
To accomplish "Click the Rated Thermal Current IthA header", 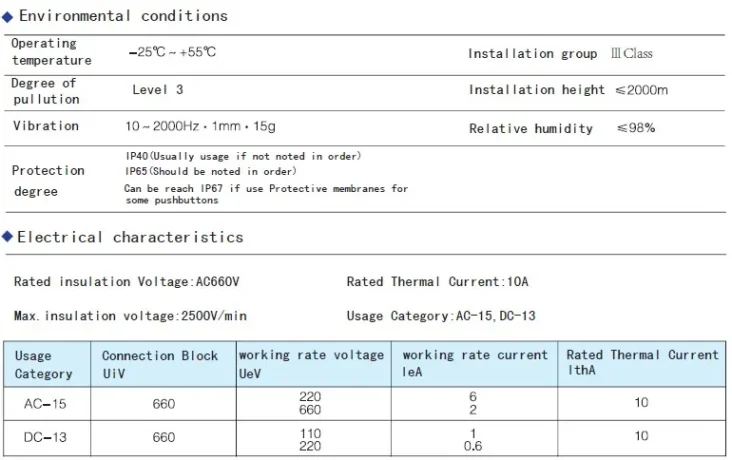I will point(642,362).
